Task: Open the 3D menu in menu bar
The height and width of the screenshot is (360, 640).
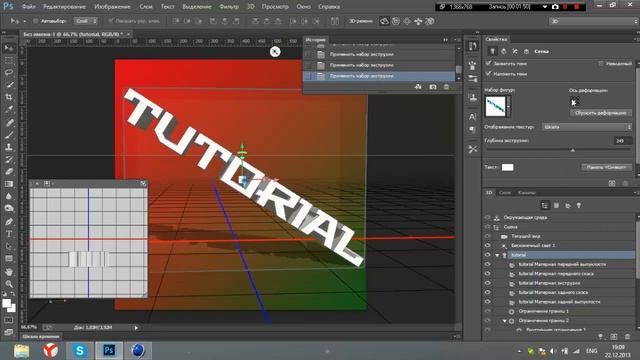Action: click(251, 7)
